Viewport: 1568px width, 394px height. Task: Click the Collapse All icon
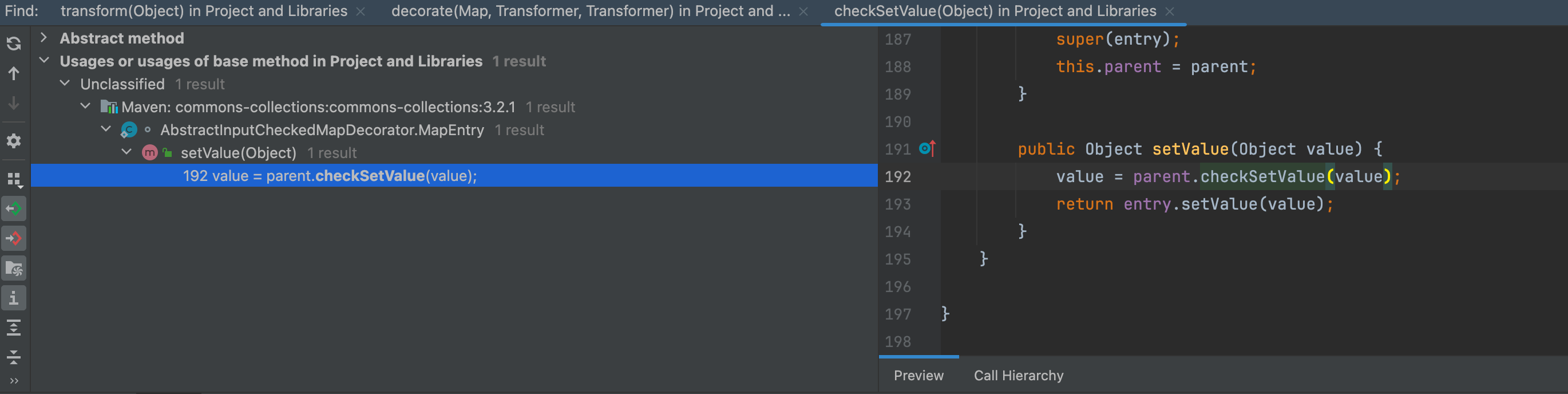(14, 357)
